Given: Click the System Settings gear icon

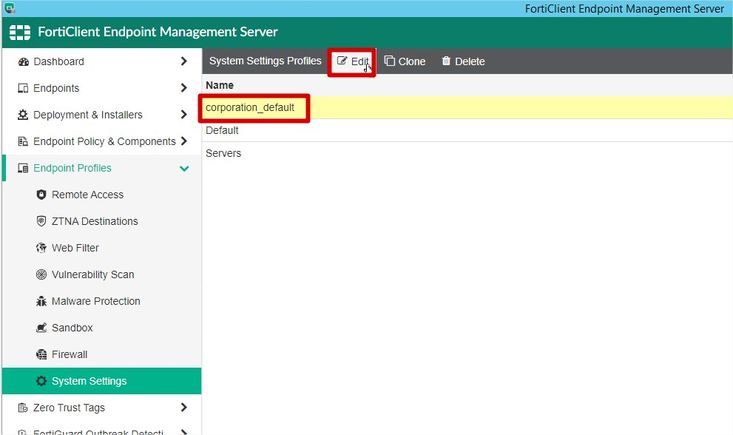Looking at the screenshot, I should point(41,381).
